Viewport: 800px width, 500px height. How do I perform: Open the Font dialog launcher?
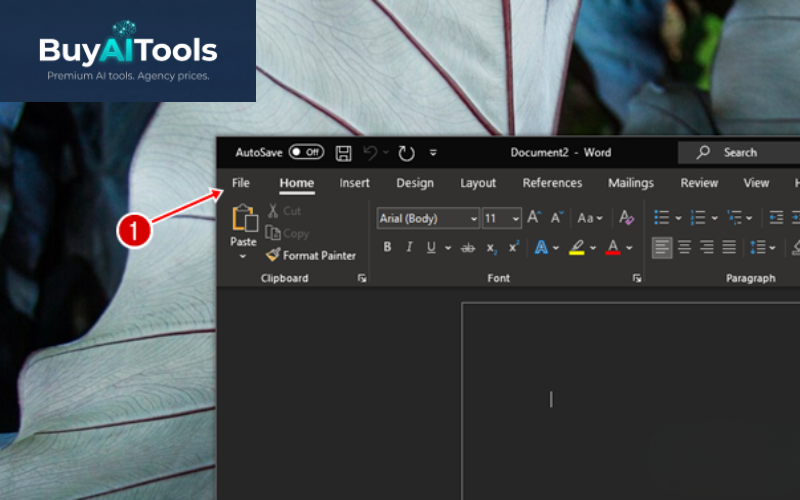(637, 278)
